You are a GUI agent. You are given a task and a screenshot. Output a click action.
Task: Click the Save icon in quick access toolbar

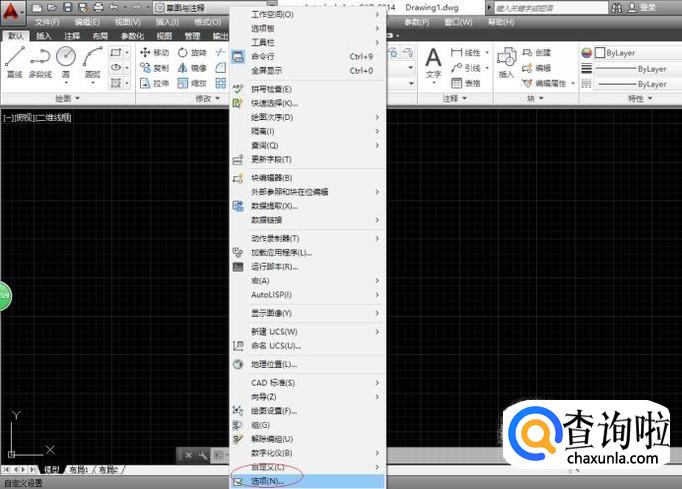[67, 7]
